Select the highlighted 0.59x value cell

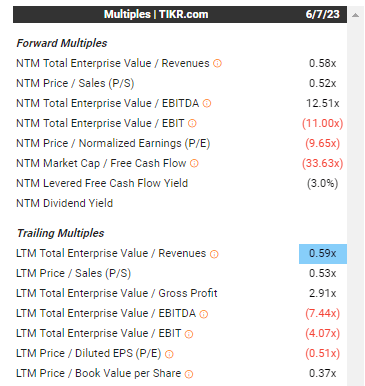[323, 254]
